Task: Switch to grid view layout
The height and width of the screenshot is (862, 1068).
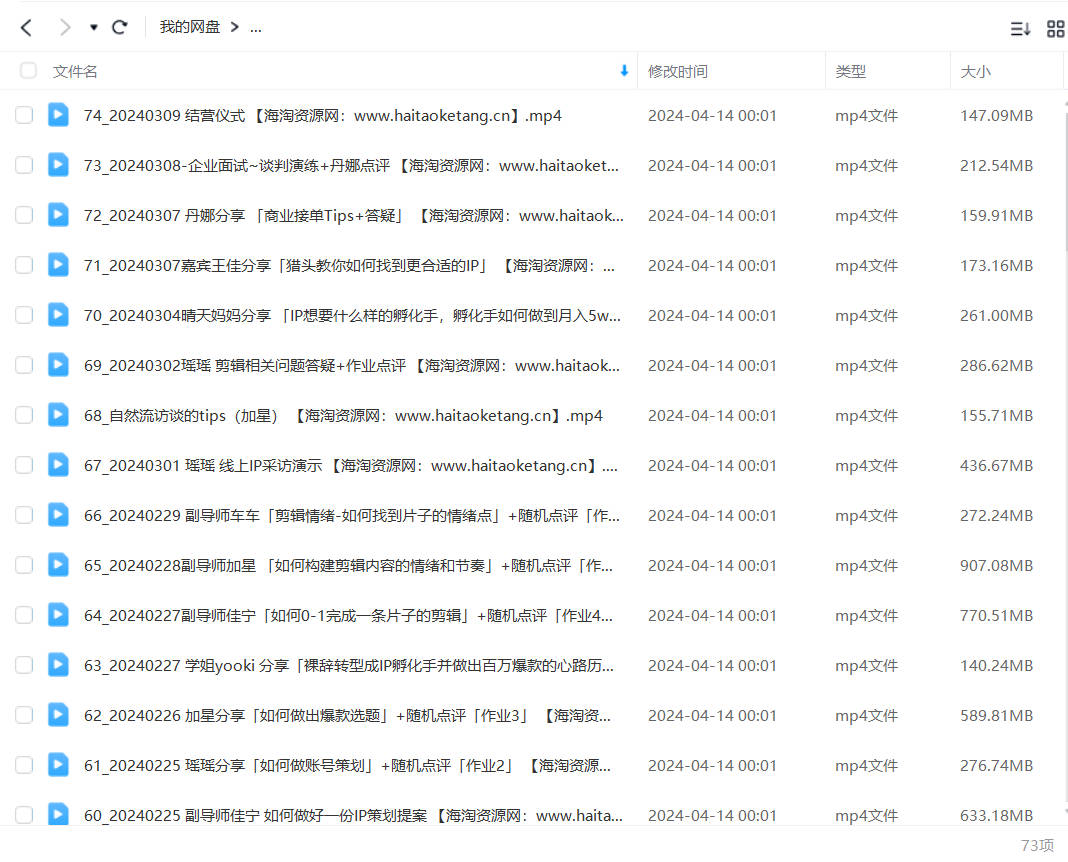Action: (x=1055, y=29)
